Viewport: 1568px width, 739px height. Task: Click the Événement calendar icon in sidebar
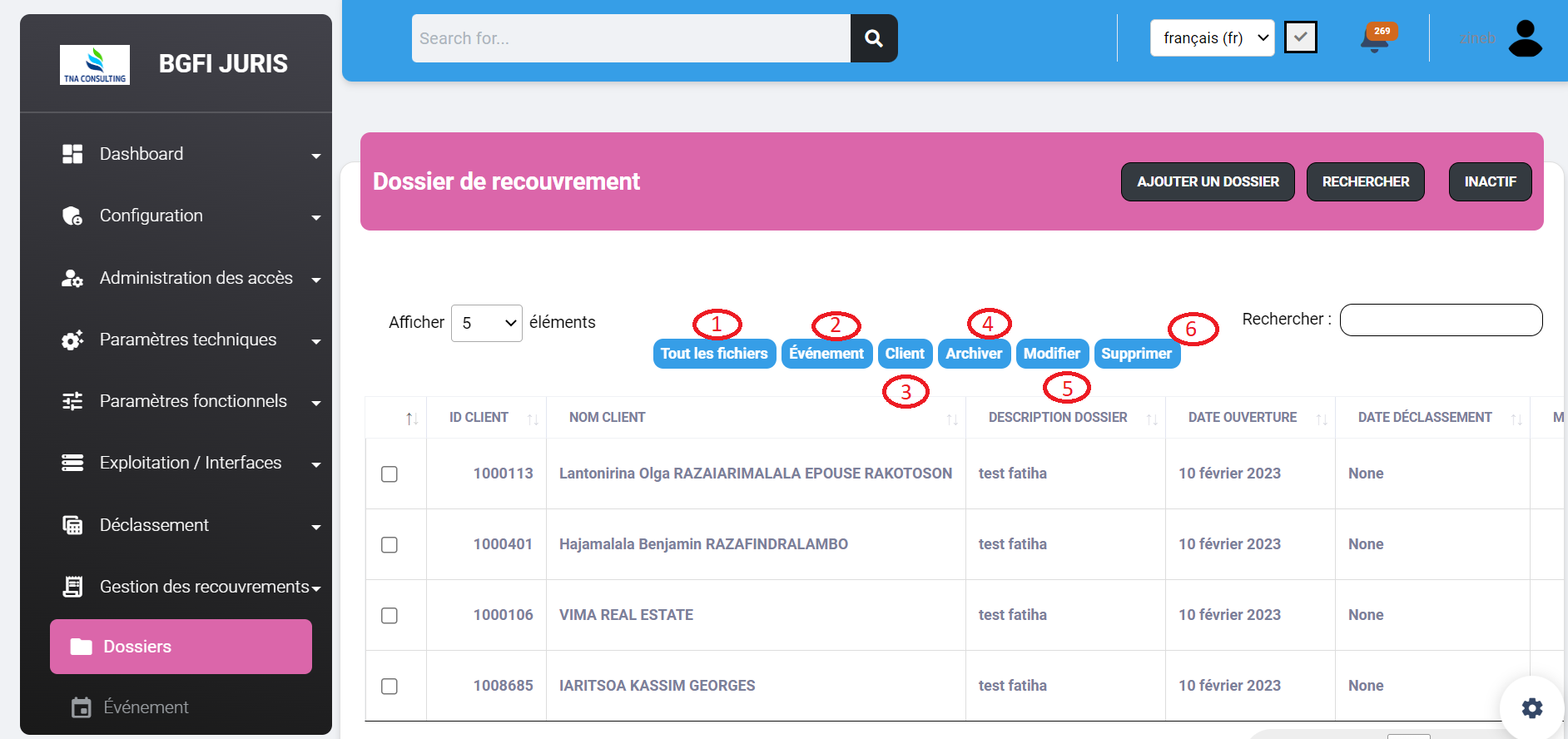81,707
